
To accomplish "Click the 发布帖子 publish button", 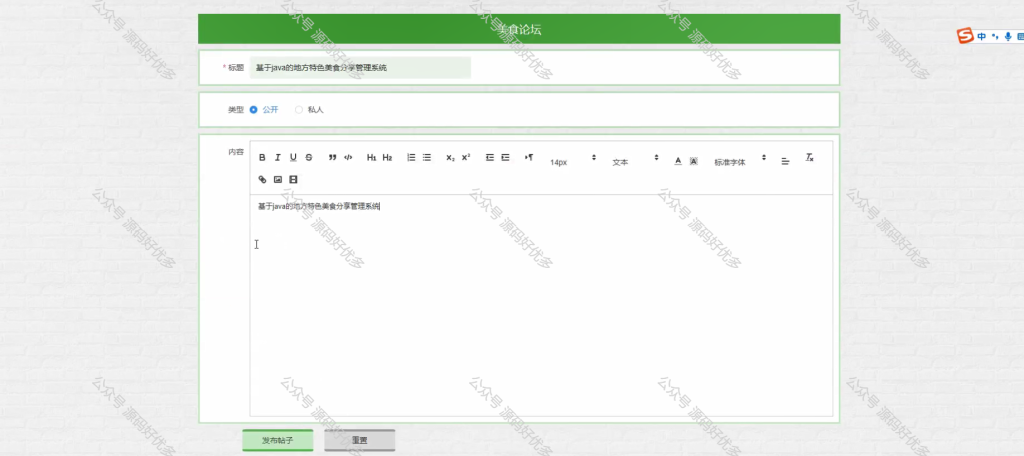I will pos(278,440).
